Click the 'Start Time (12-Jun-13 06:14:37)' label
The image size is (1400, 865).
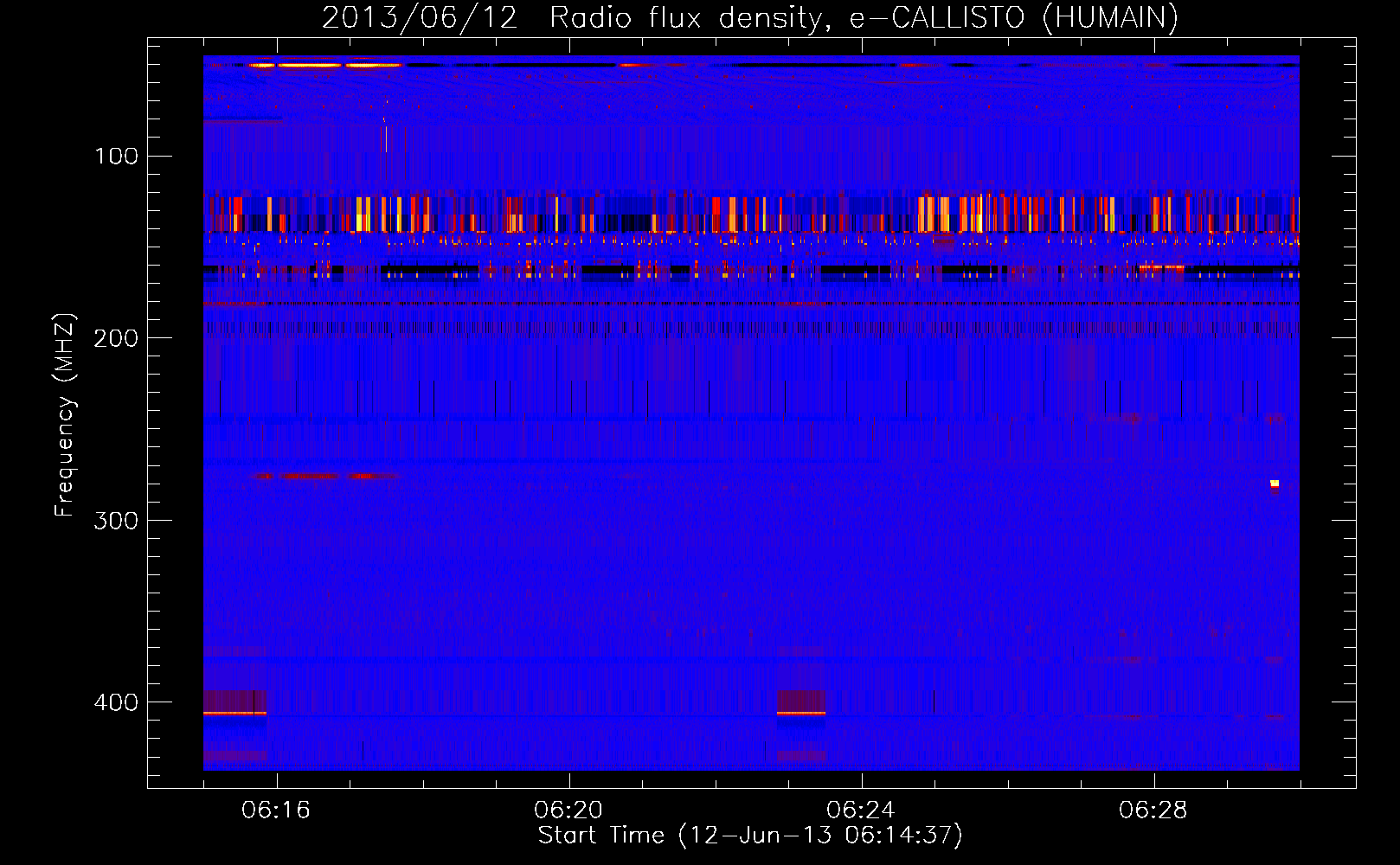point(750,836)
